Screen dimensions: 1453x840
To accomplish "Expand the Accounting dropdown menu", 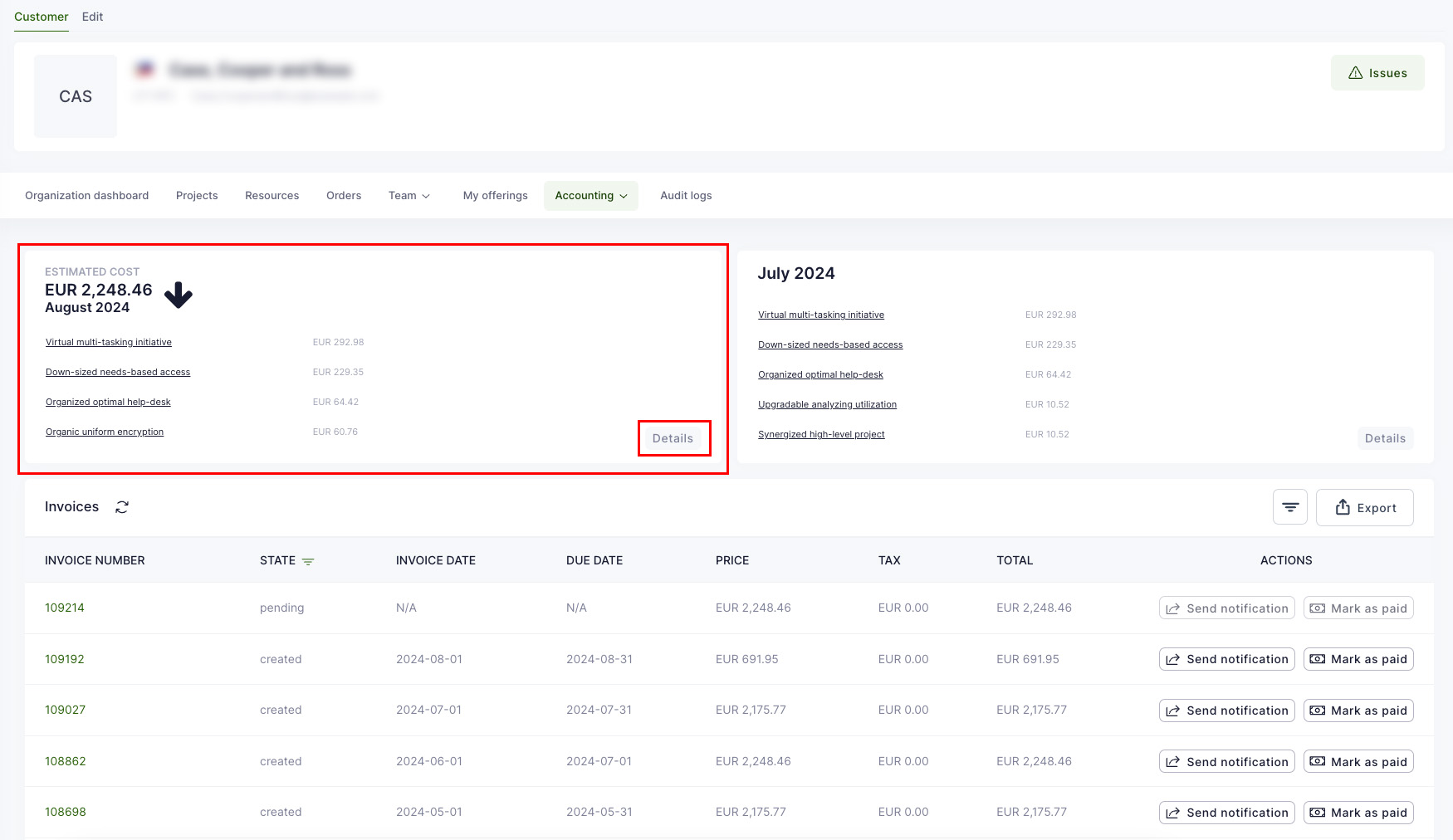I will click(590, 196).
